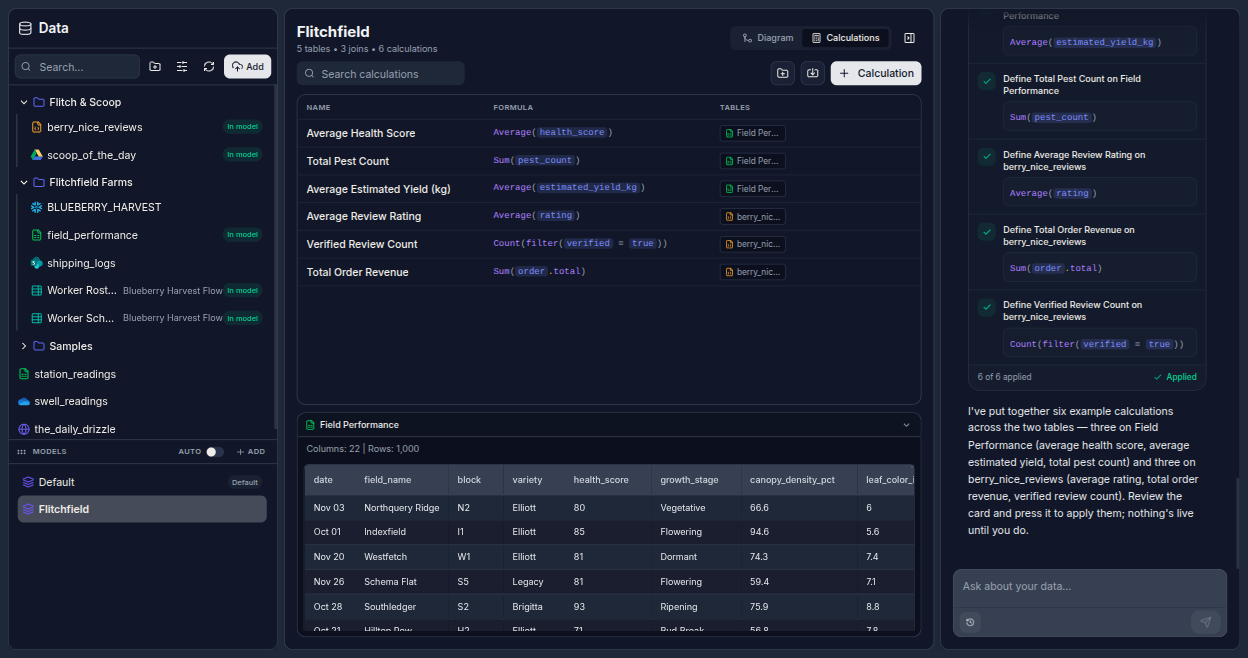The width and height of the screenshot is (1248, 658).
Task: Click the growth_stage column header
Action: click(689, 480)
